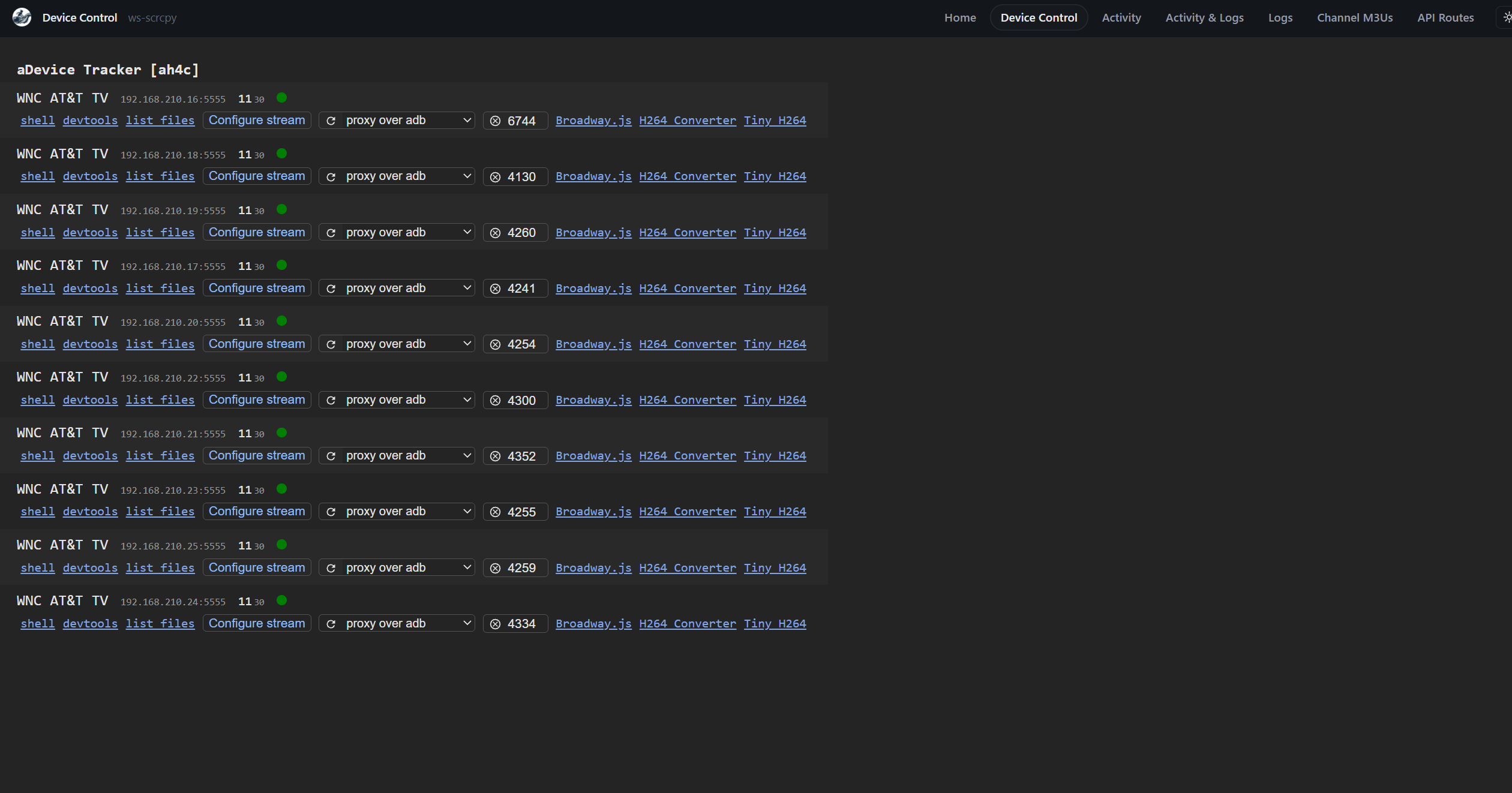Click refresh icon for device 192.168.210.17
1512x793 pixels.
[331, 289]
